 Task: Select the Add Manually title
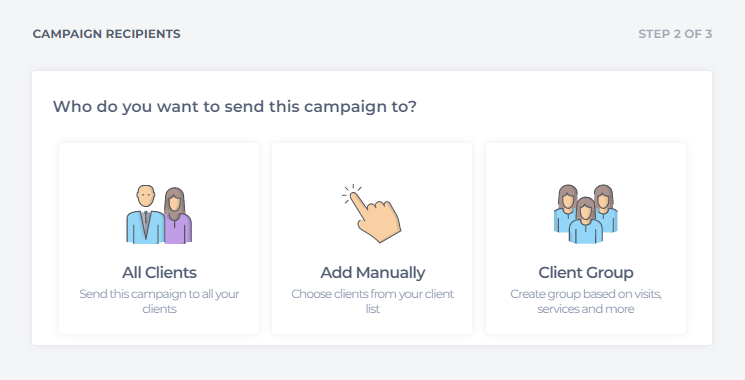pyautogui.click(x=372, y=273)
